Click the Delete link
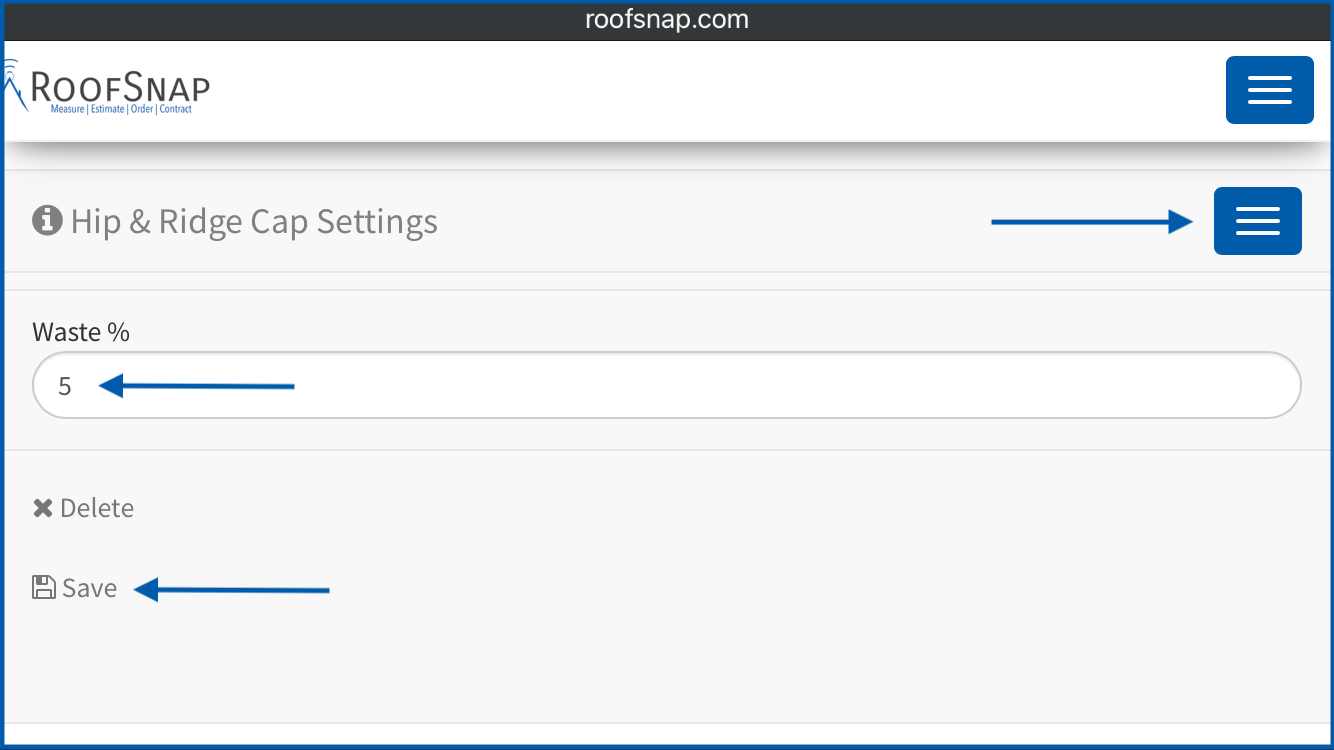1334x750 pixels. (83, 508)
